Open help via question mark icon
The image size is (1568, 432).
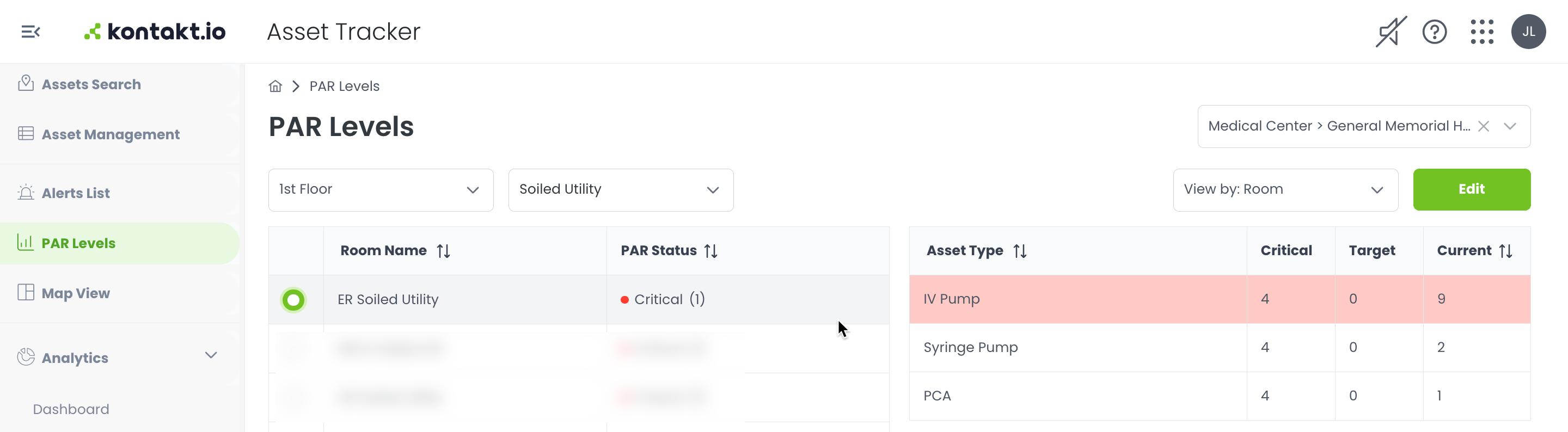[x=1434, y=32]
